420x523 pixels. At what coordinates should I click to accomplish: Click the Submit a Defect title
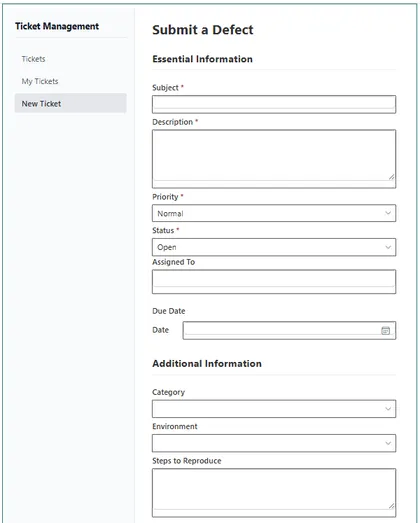(203, 30)
